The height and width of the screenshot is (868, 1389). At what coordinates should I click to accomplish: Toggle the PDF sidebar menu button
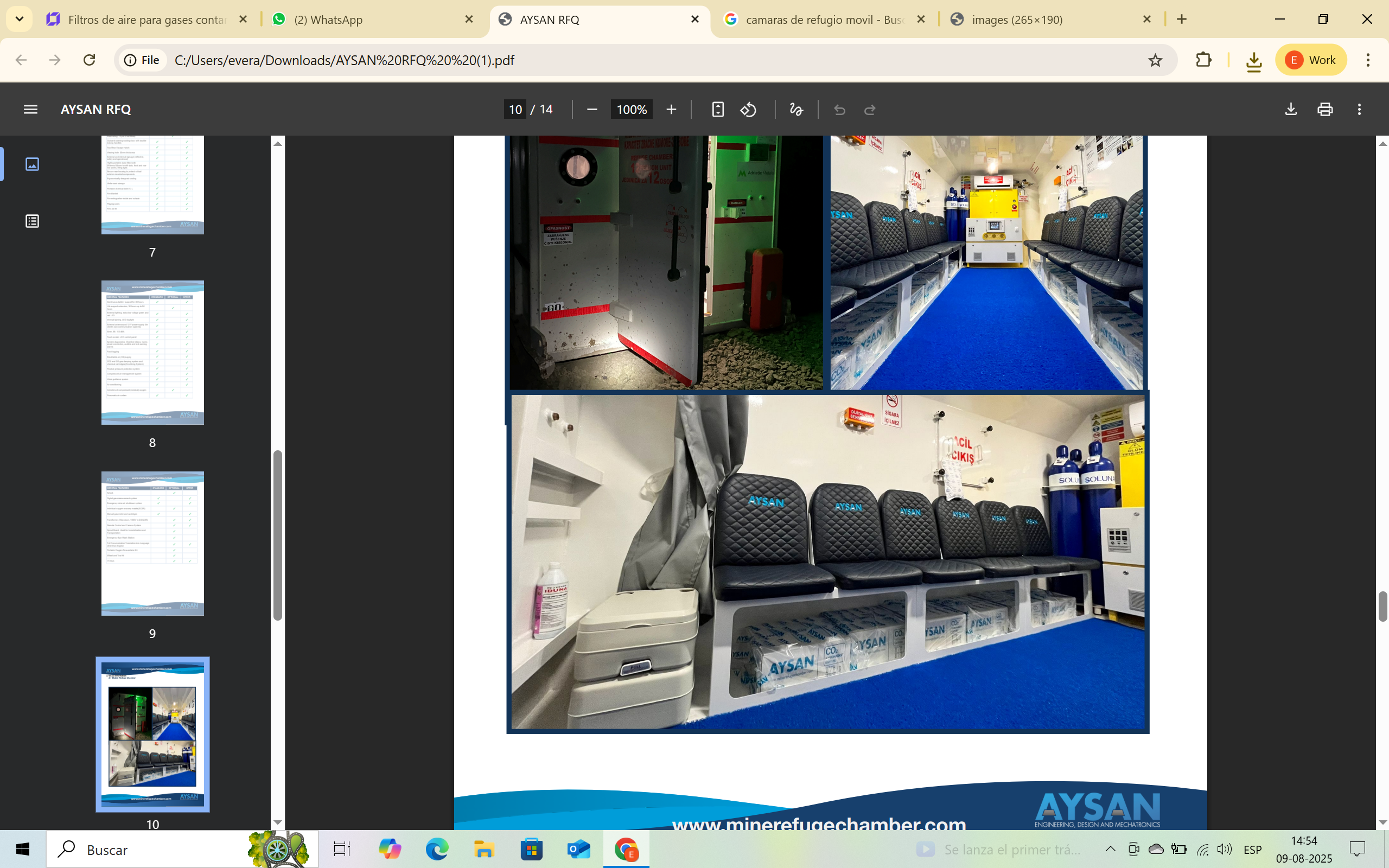[x=30, y=109]
